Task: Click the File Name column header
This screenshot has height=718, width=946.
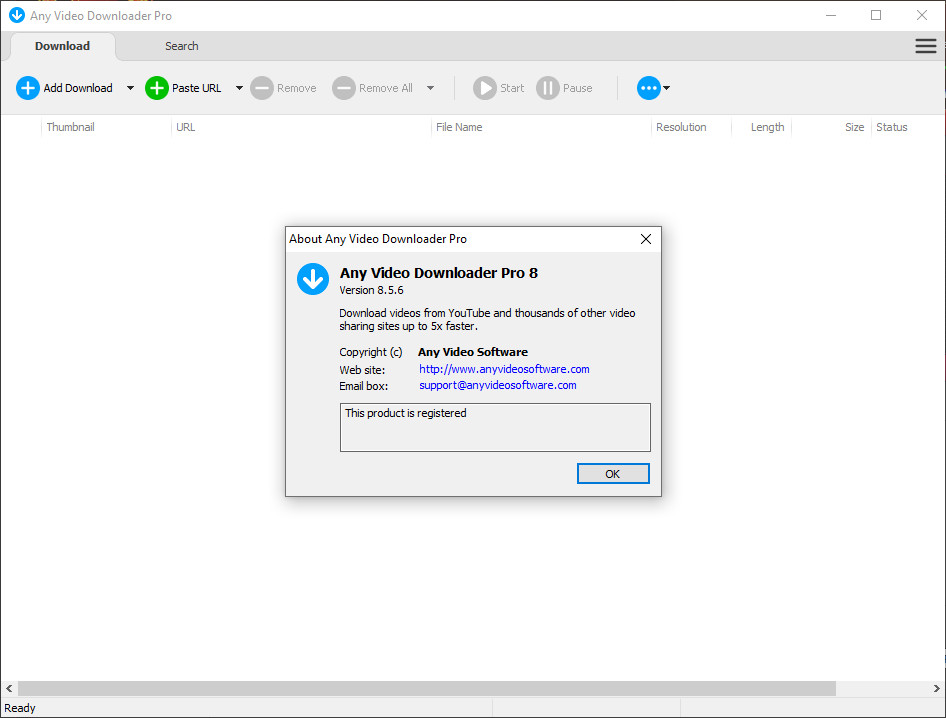Action: (459, 127)
